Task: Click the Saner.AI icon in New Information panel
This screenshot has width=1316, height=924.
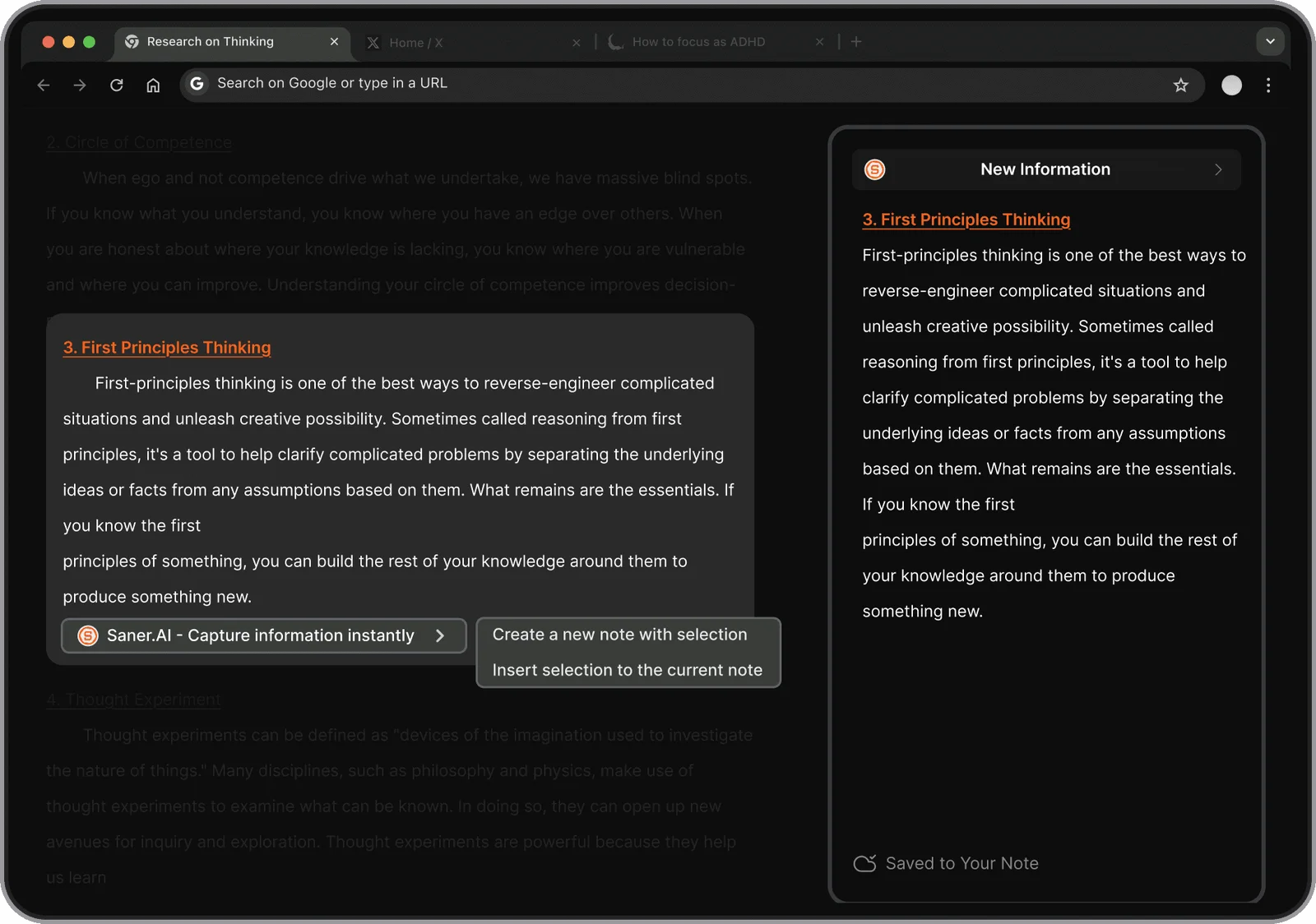Action: pos(875,169)
